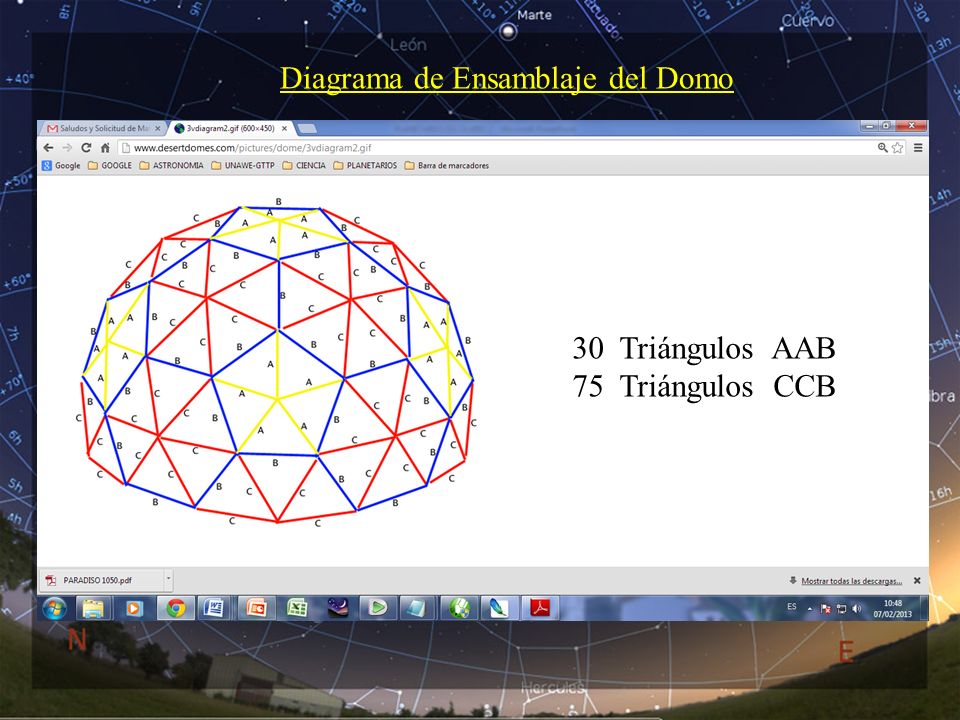Switch to the Saludos y Solicitud Gmail tab
The height and width of the screenshot is (720, 960).
click(x=103, y=129)
